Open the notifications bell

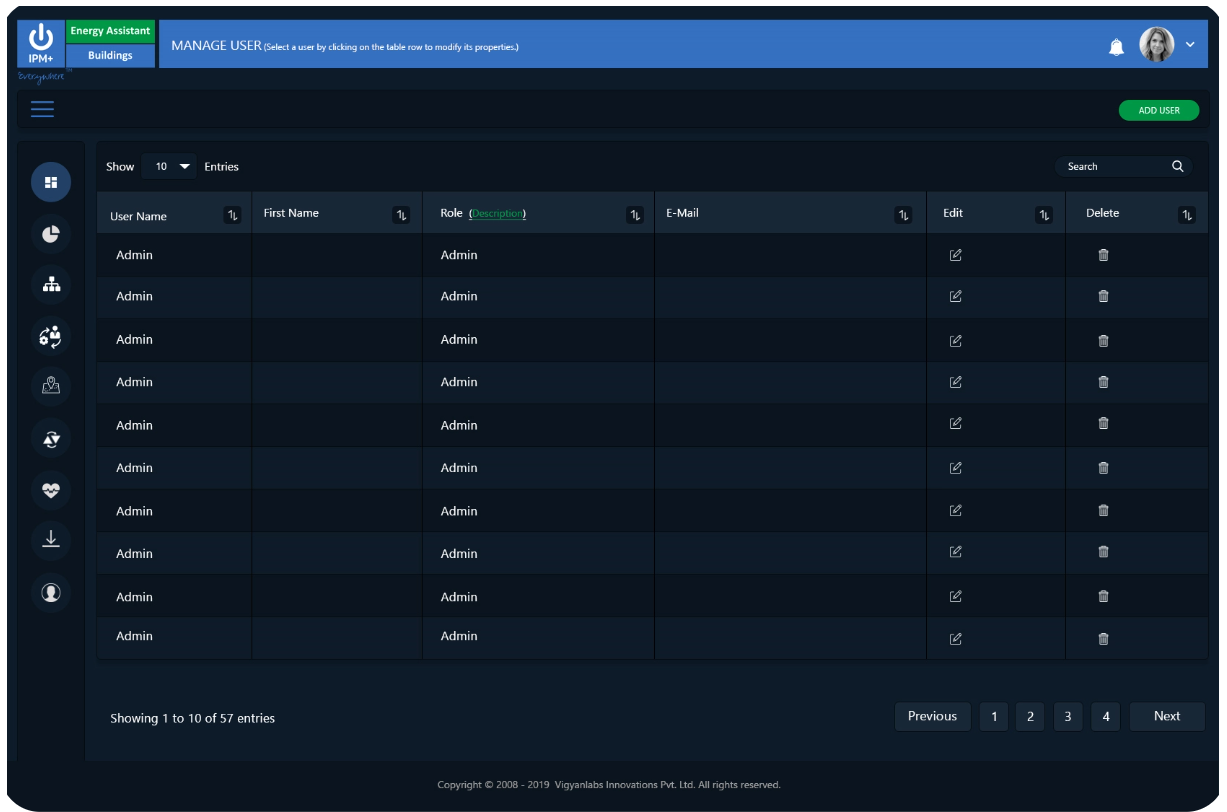pos(1117,46)
